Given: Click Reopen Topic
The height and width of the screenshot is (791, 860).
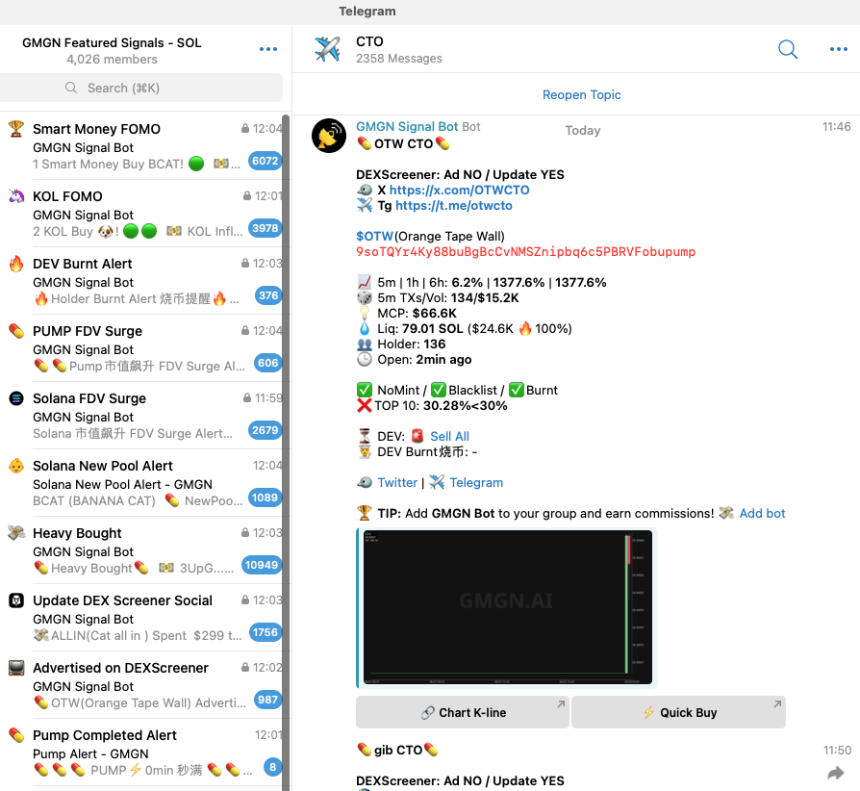Looking at the screenshot, I should [581, 94].
